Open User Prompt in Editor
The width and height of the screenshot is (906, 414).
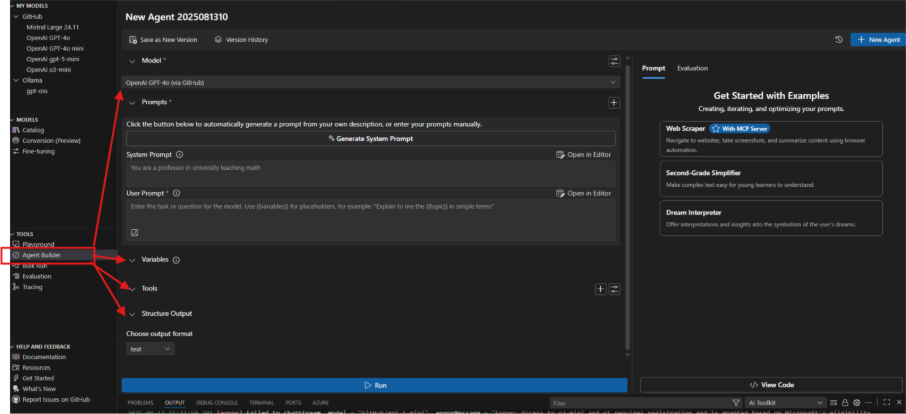tap(583, 193)
